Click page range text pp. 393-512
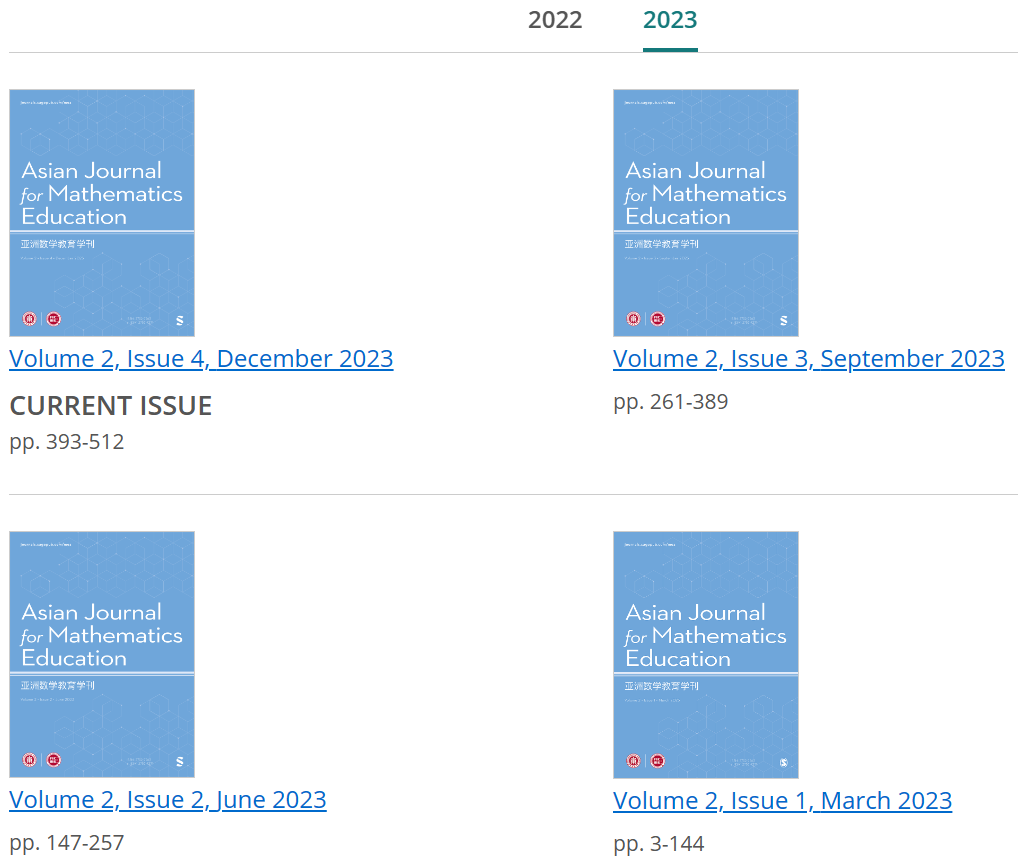This screenshot has height=867, width=1018. [67, 442]
